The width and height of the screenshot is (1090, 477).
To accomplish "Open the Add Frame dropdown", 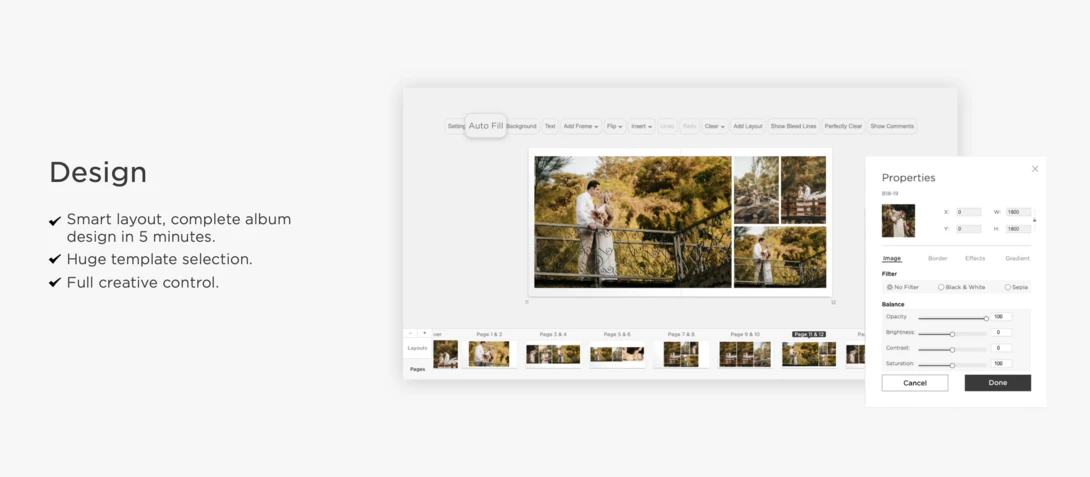I will coord(580,127).
